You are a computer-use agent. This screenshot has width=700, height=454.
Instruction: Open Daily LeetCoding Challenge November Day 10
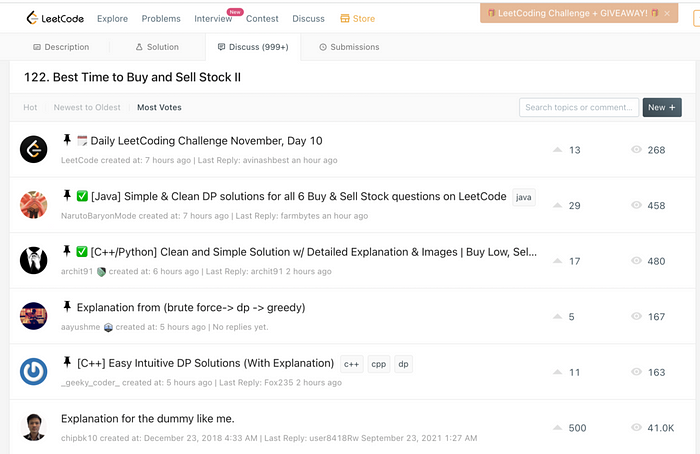point(206,141)
